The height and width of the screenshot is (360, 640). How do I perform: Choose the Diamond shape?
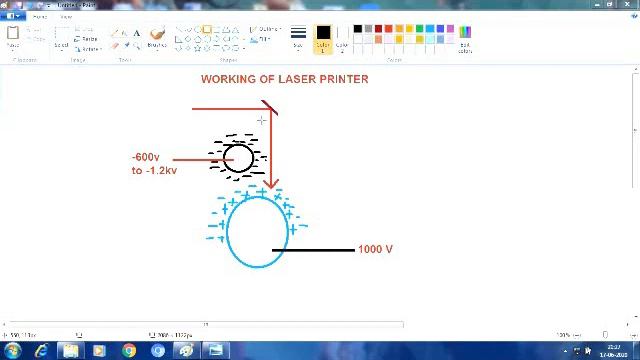click(x=188, y=39)
